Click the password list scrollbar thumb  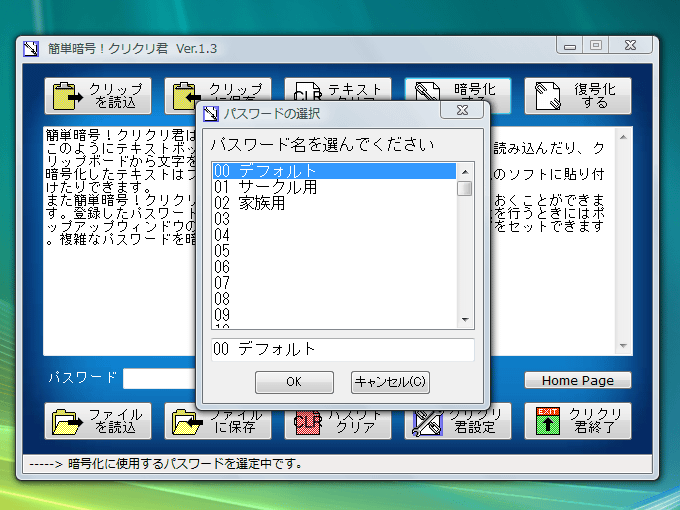[x=465, y=189]
